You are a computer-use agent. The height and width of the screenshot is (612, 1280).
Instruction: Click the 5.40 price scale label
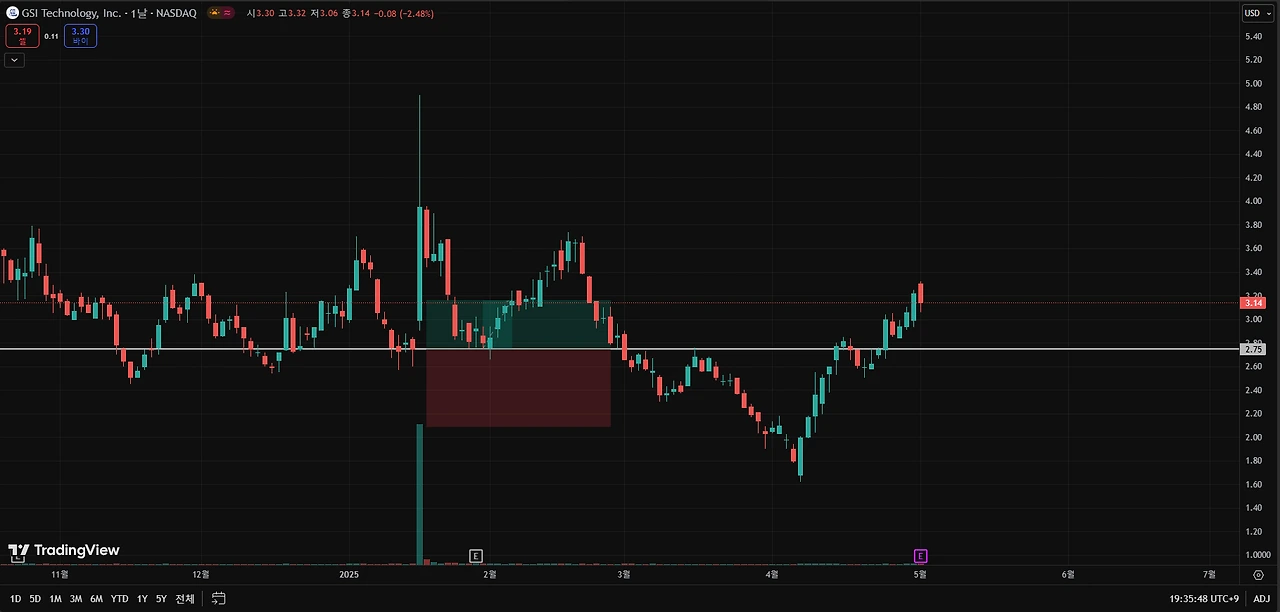(1253, 37)
